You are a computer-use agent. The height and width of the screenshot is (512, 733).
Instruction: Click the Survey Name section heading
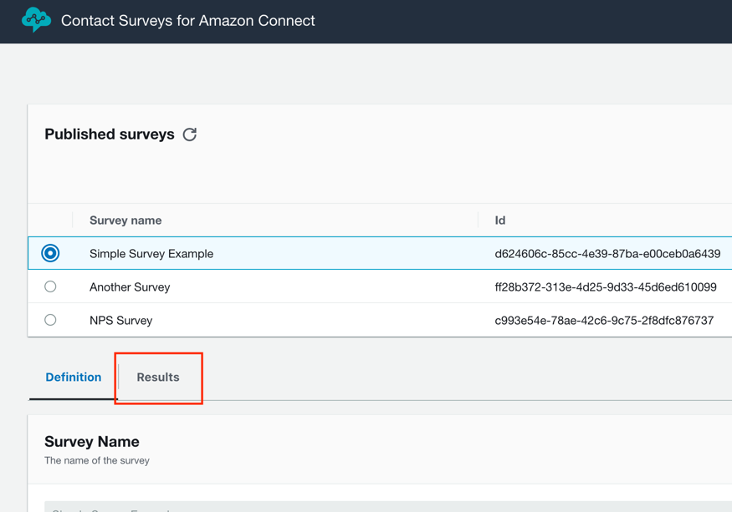[x=92, y=441]
